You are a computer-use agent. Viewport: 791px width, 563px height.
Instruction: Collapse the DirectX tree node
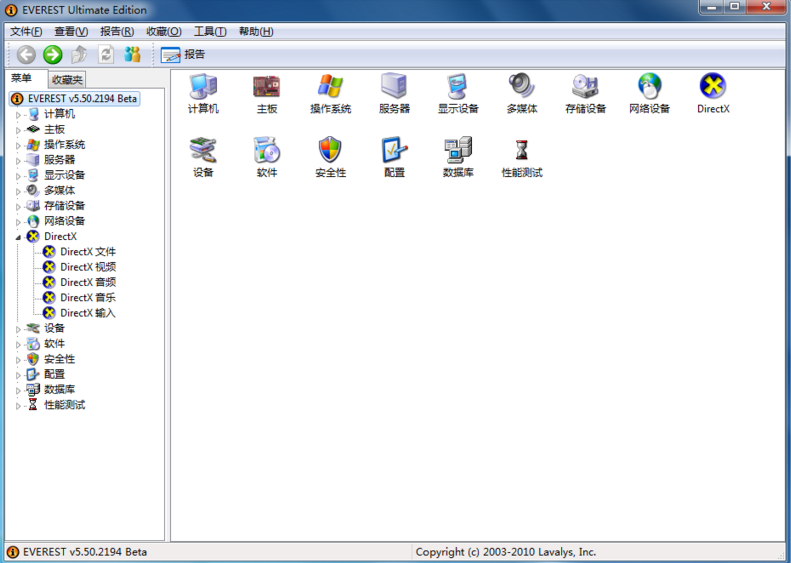point(18,237)
